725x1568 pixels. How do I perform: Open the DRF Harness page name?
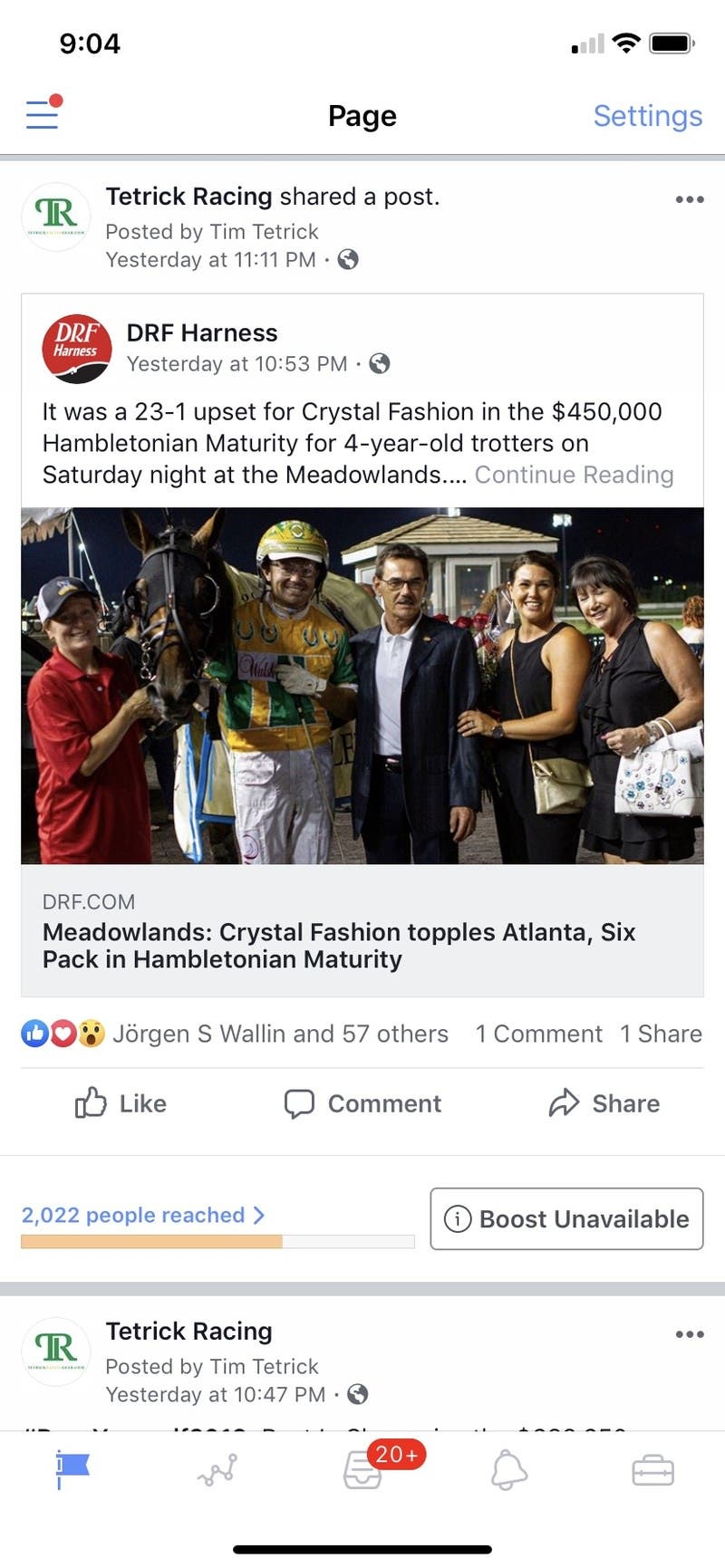[202, 333]
